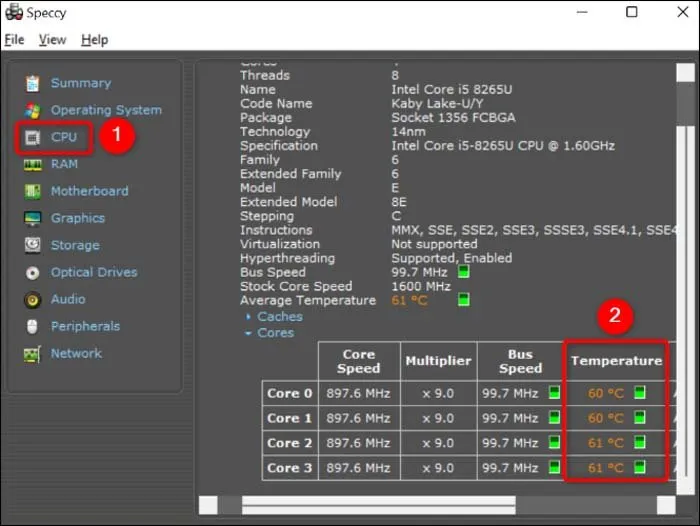The height and width of the screenshot is (526, 700).
Task: Open the View menu
Action: point(52,40)
